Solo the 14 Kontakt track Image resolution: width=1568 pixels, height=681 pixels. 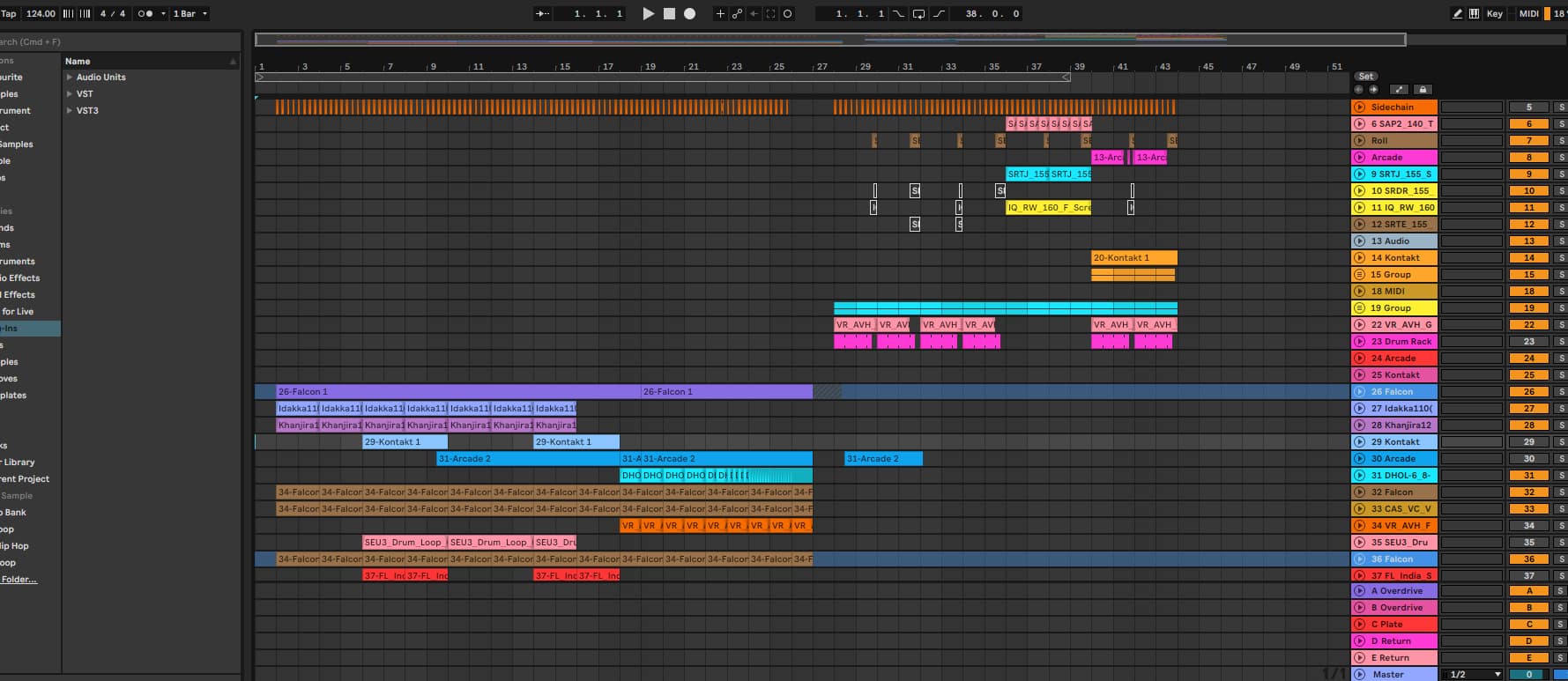click(x=1560, y=258)
